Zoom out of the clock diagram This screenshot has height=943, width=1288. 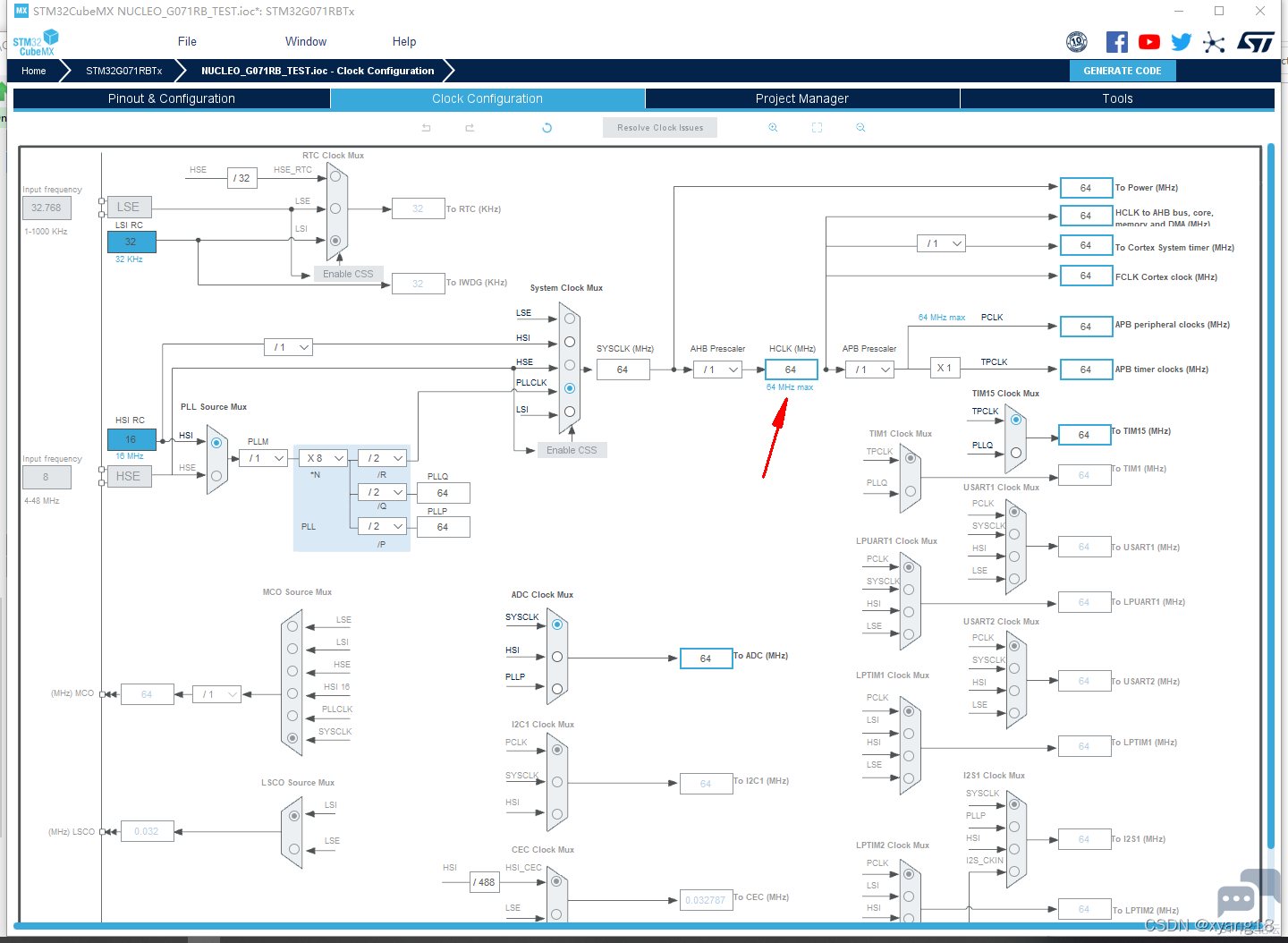[860, 128]
